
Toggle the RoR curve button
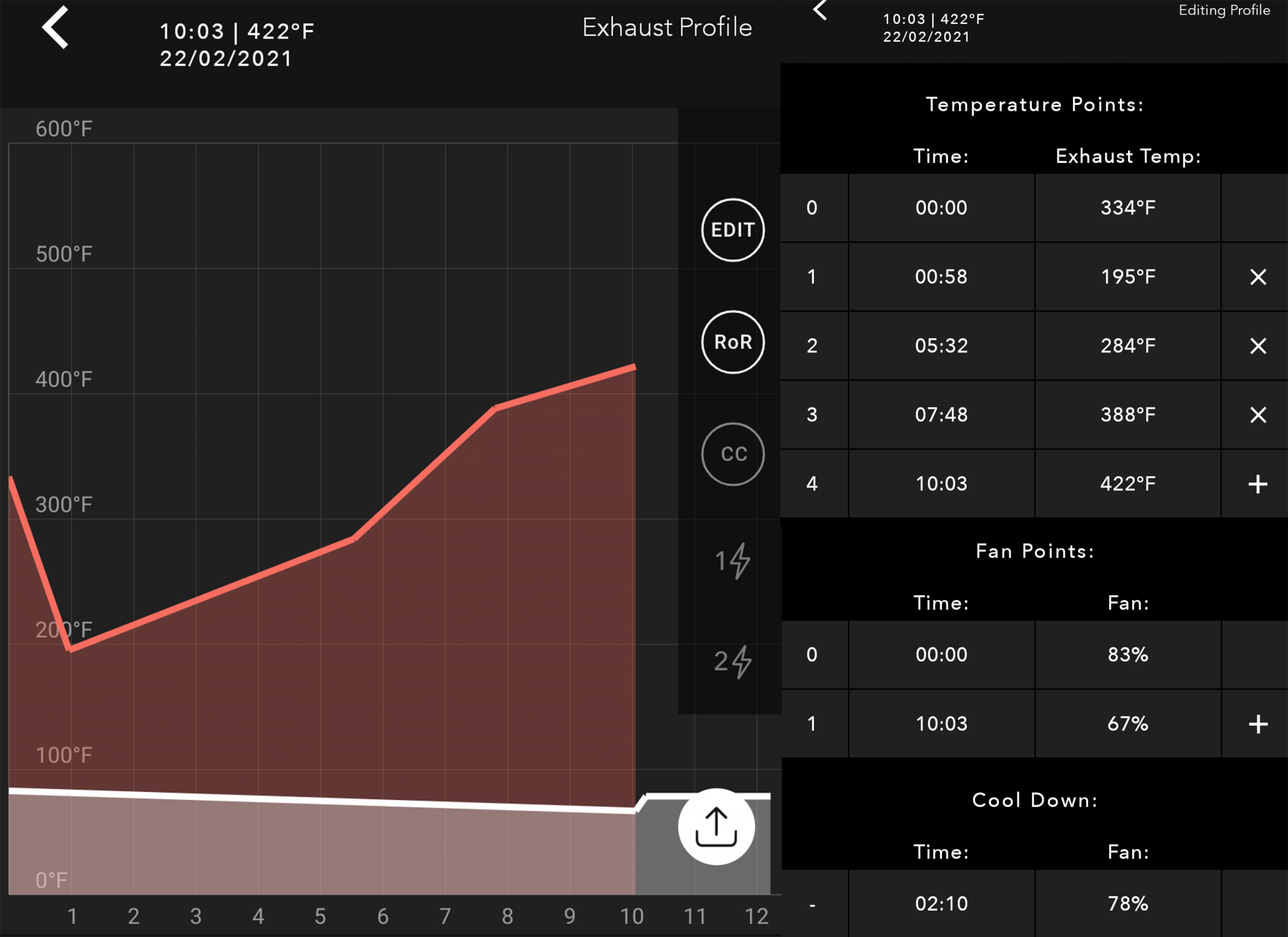(733, 342)
